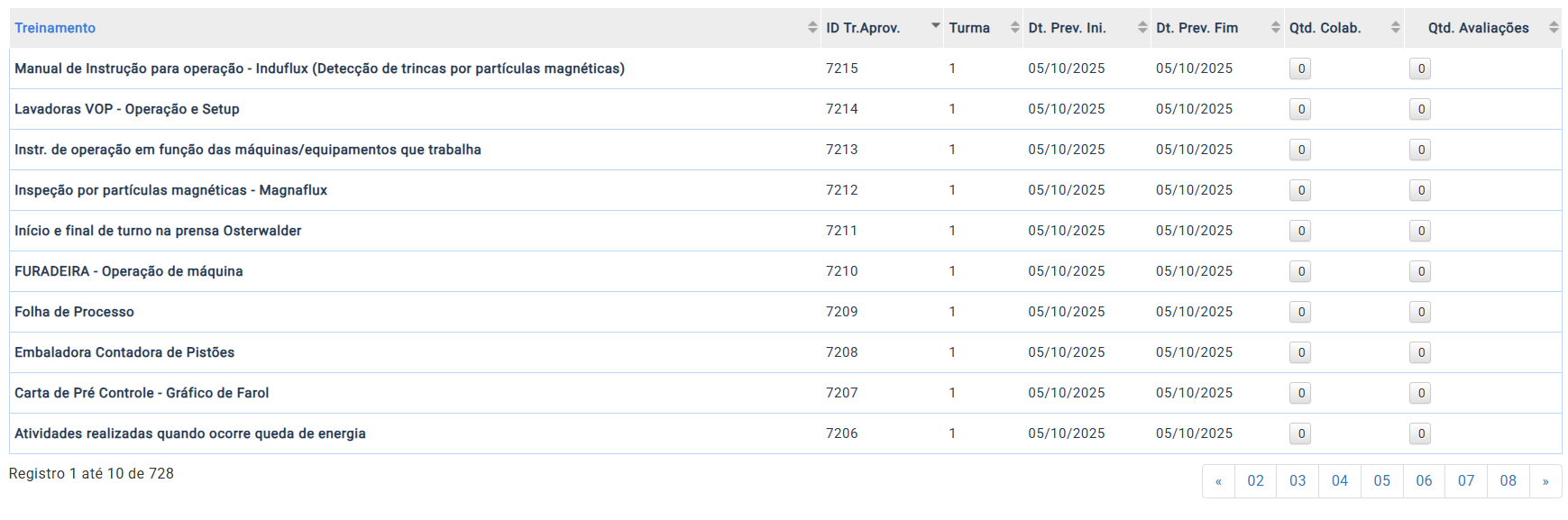Click the ID Tr.Aprov. sort arrow
The width and height of the screenshot is (1568, 520).
point(935,26)
